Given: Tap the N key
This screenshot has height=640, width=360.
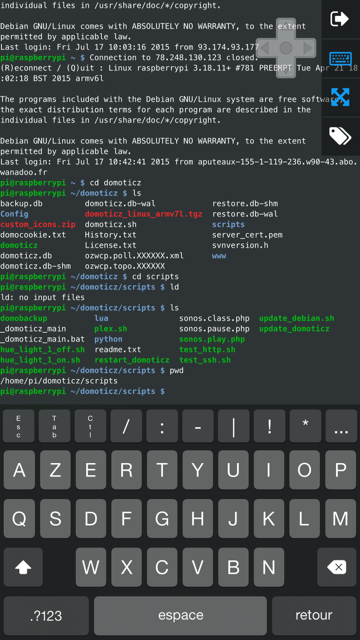Looking at the screenshot, I should (x=269, y=567).
